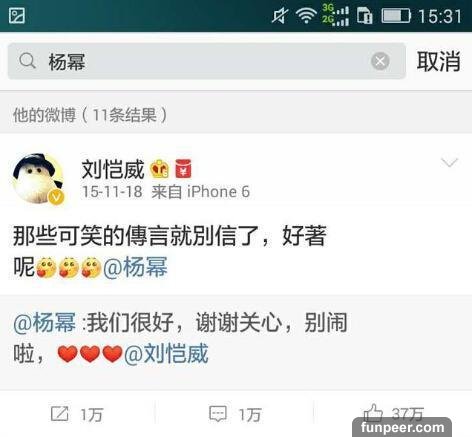Image resolution: width=472 pixels, height=437 pixels.
Task: Expand the post options chevron
Action: tap(449, 162)
